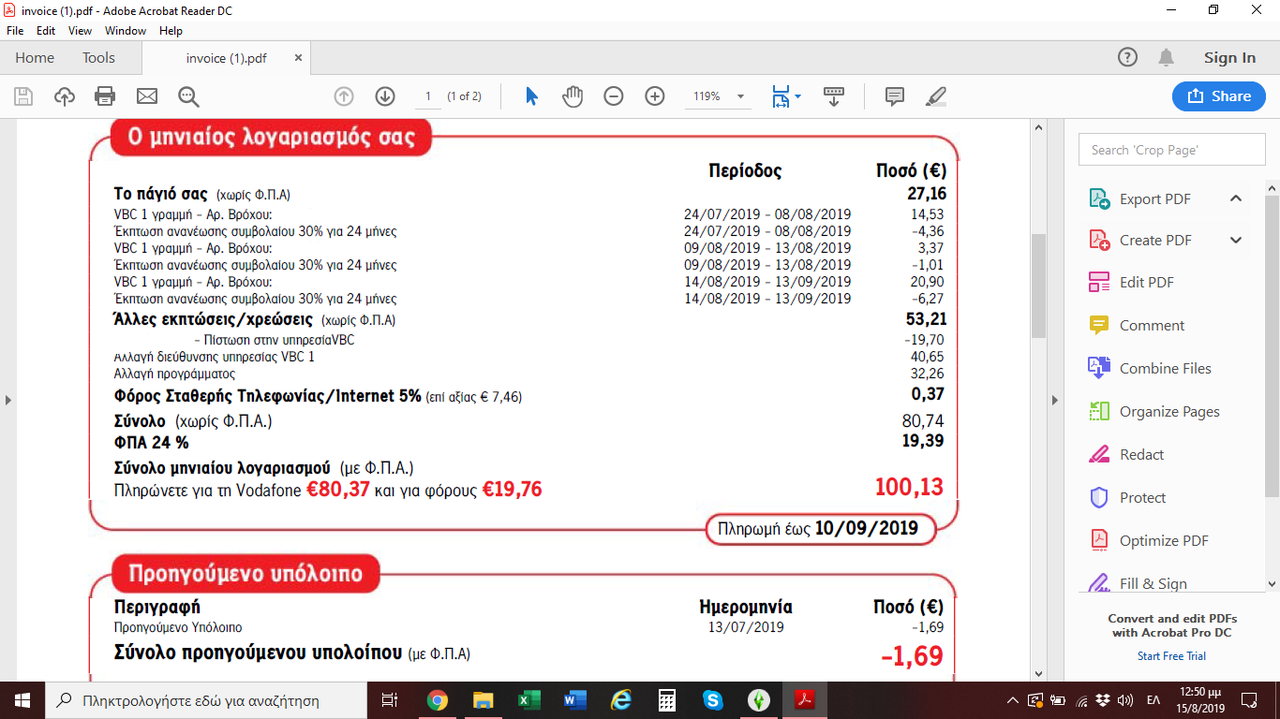Open the find text magnifier icon
This screenshot has width=1280, height=719.
188,96
